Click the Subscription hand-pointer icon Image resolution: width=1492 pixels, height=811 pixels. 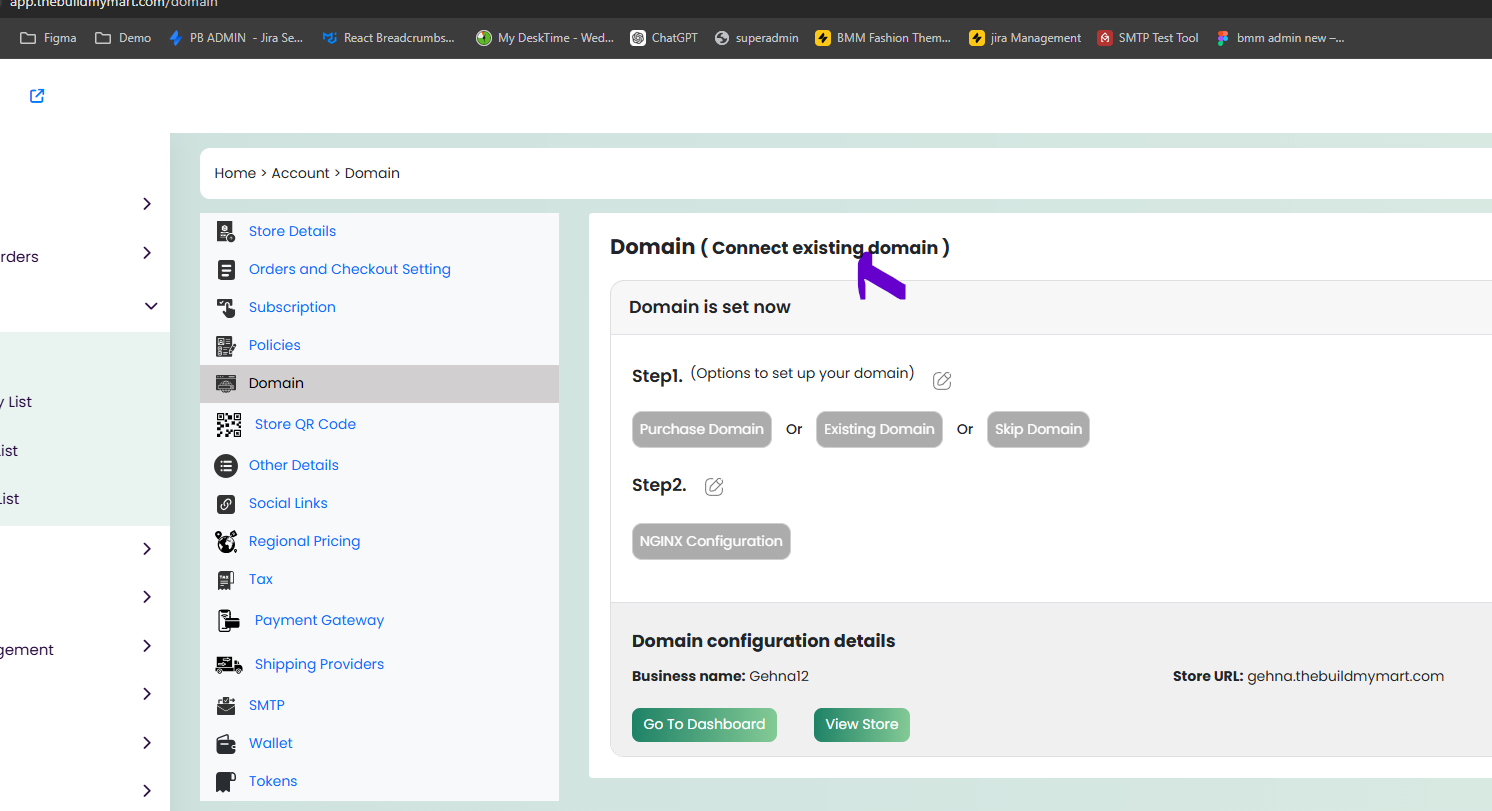(226, 307)
